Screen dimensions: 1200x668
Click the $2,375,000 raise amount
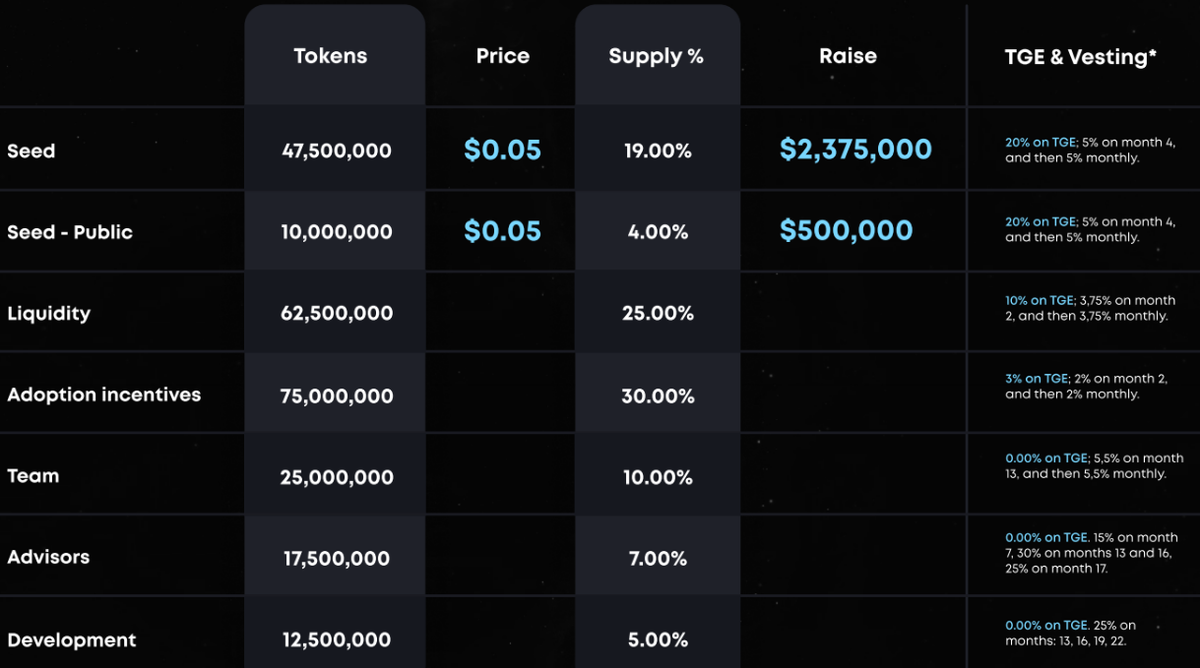856,150
